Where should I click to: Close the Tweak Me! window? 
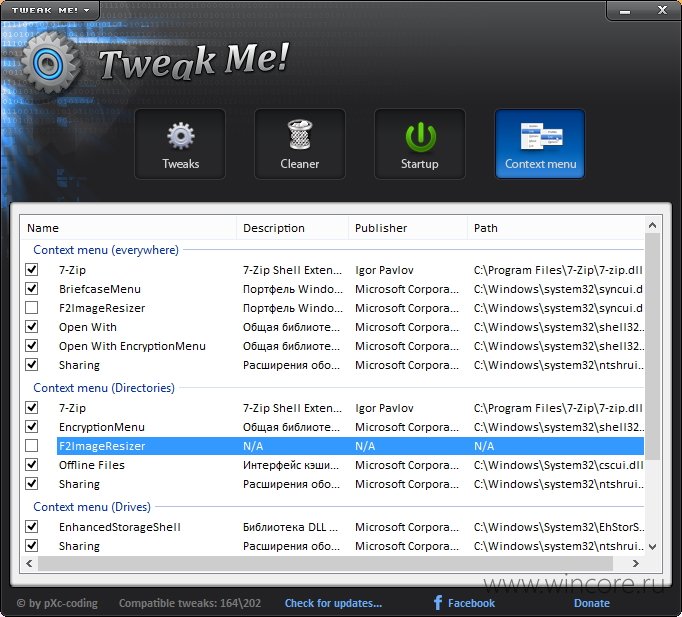(662, 10)
